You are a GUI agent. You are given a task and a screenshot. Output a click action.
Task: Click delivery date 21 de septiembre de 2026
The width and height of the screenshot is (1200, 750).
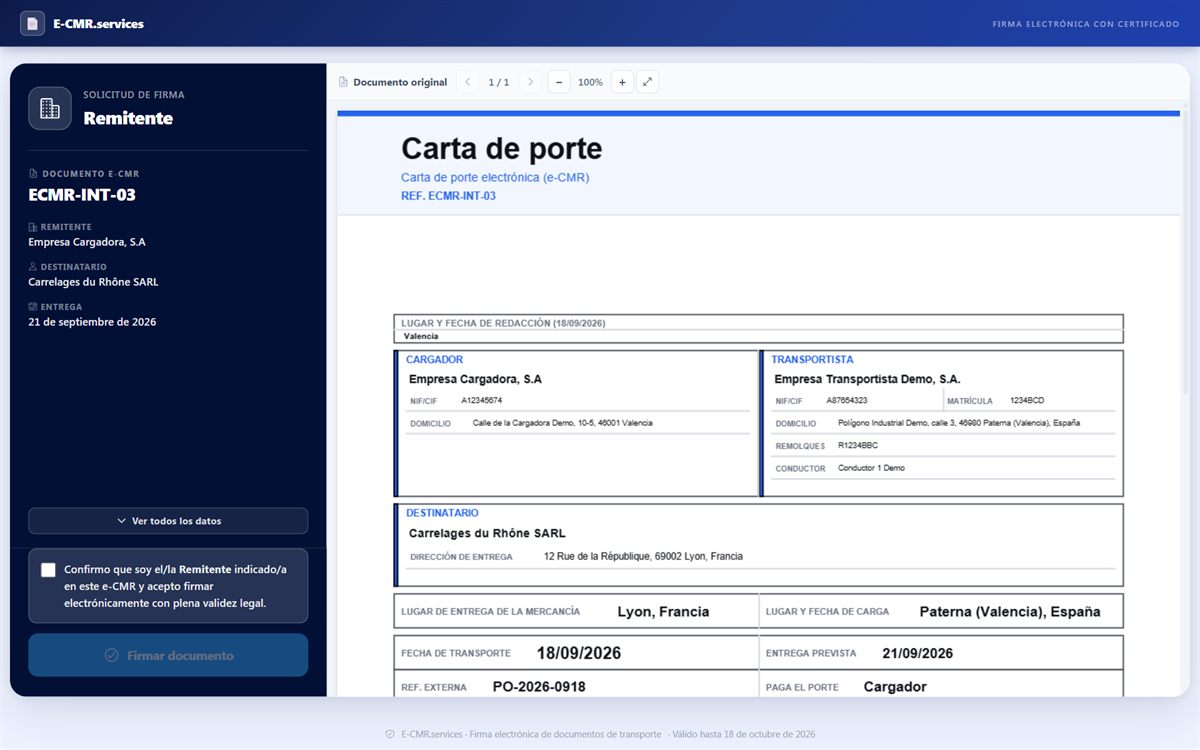pos(92,322)
